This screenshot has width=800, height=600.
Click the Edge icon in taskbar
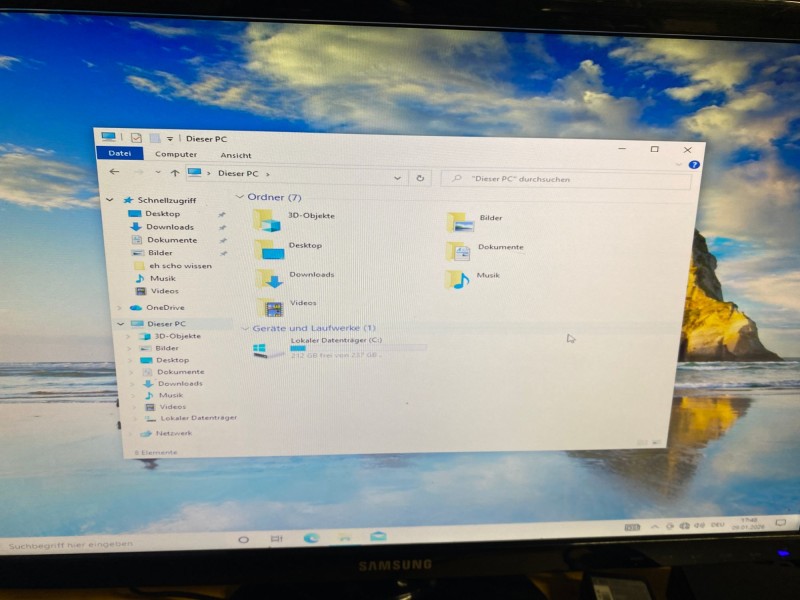(311, 538)
